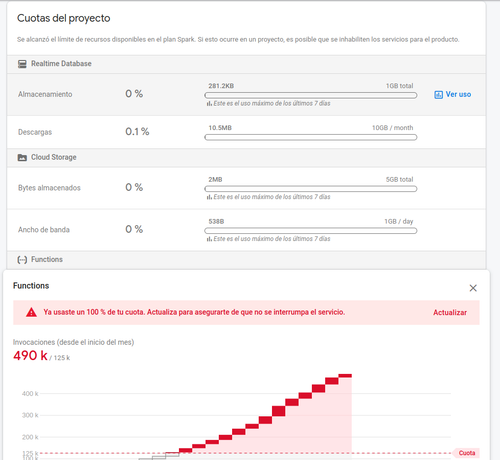This screenshot has width=500, height=460.
Task: Click the Actualizar button
Action: pyautogui.click(x=450, y=313)
